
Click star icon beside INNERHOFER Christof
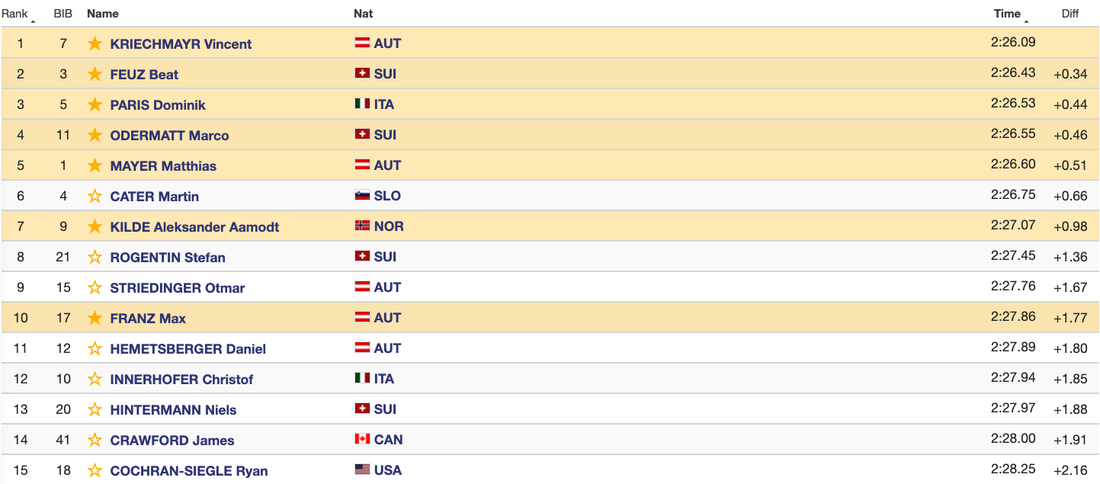95,379
